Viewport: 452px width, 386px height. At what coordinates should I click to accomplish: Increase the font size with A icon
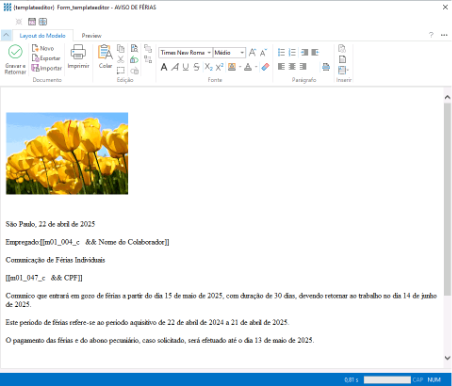(x=252, y=52)
